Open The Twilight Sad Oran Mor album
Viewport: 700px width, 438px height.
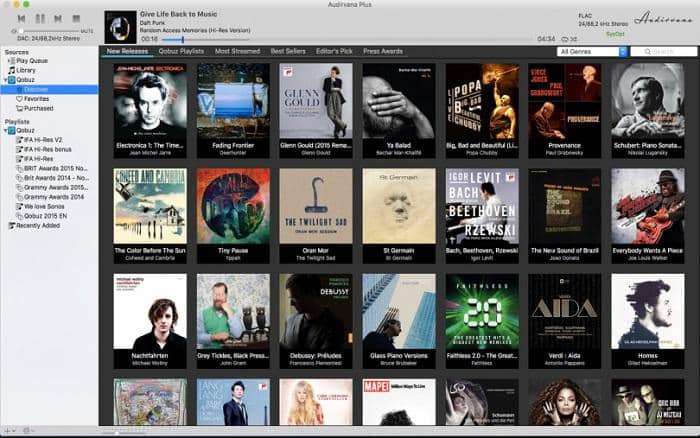click(316, 206)
